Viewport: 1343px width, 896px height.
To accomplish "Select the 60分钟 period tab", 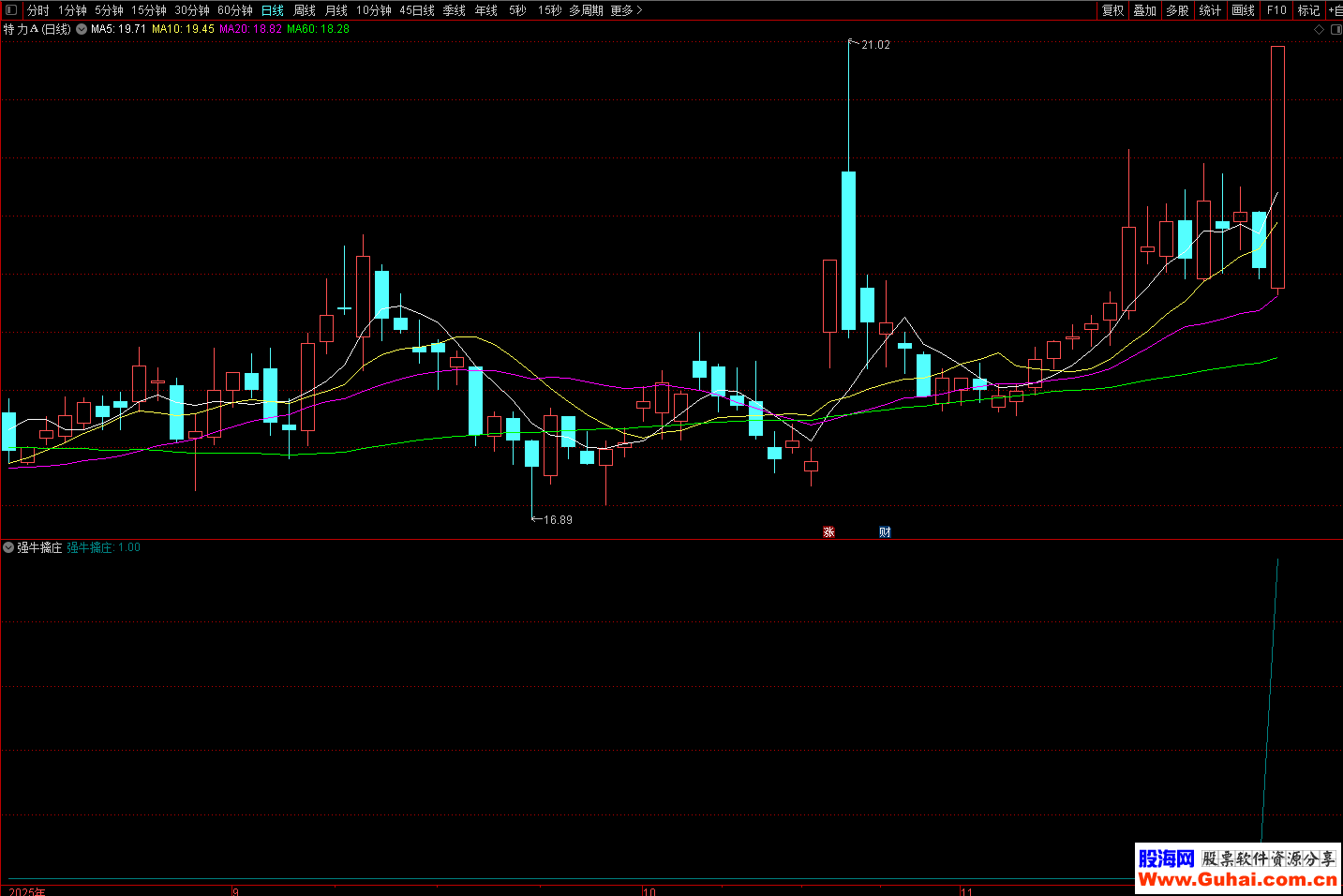I will click(x=235, y=10).
